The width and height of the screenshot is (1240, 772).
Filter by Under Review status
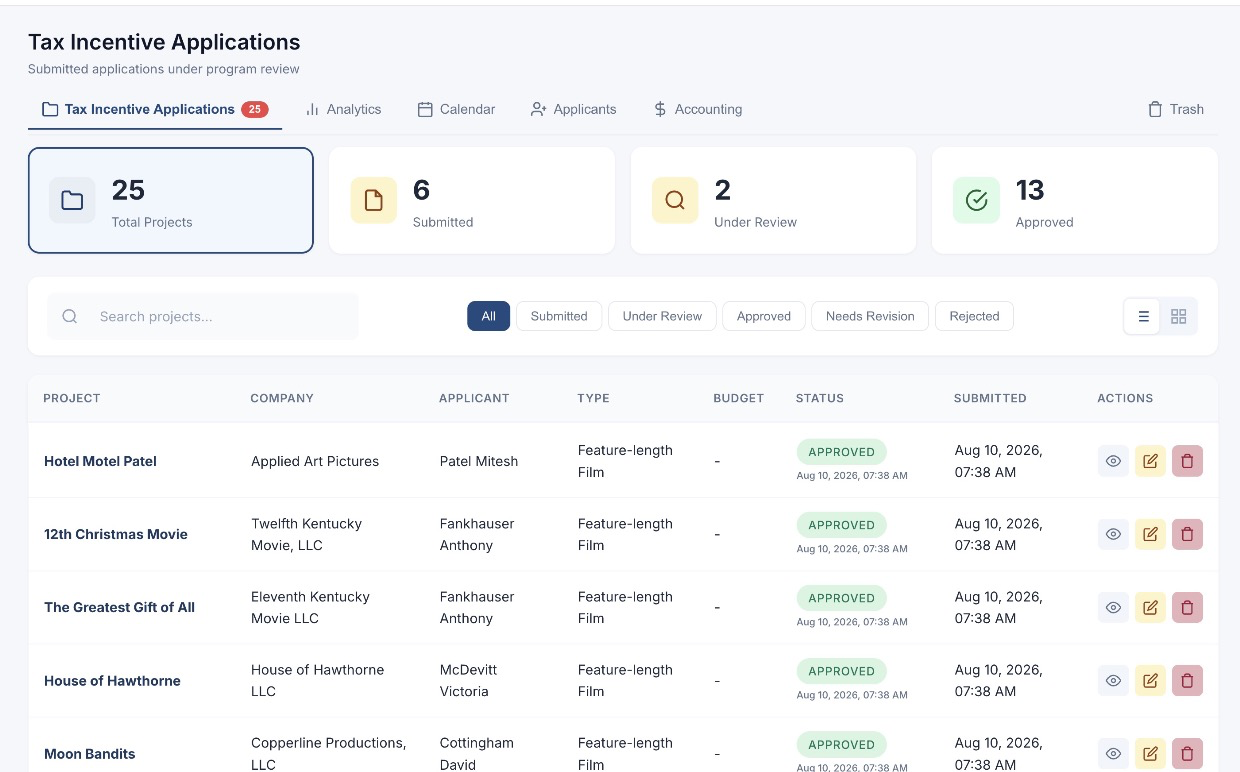[662, 316]
